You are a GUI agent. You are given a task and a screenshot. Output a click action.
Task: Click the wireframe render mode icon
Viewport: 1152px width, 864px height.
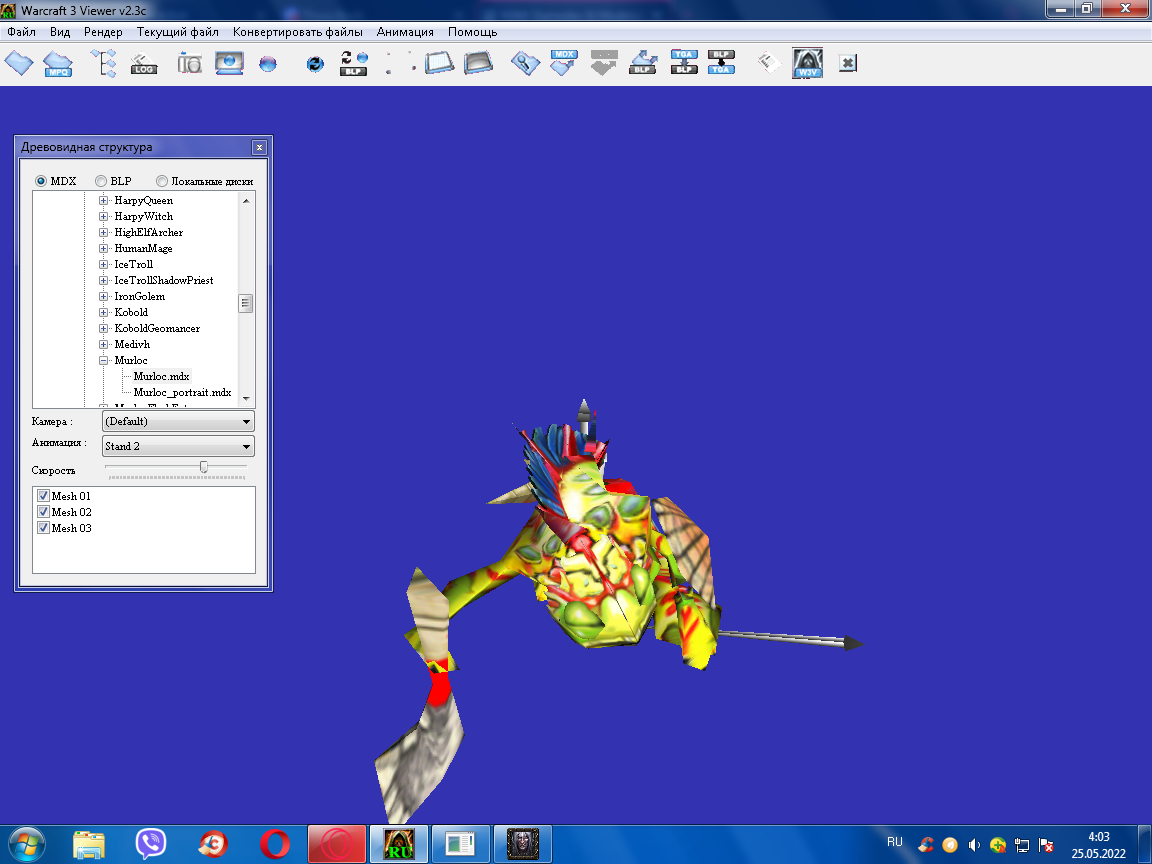439,62
